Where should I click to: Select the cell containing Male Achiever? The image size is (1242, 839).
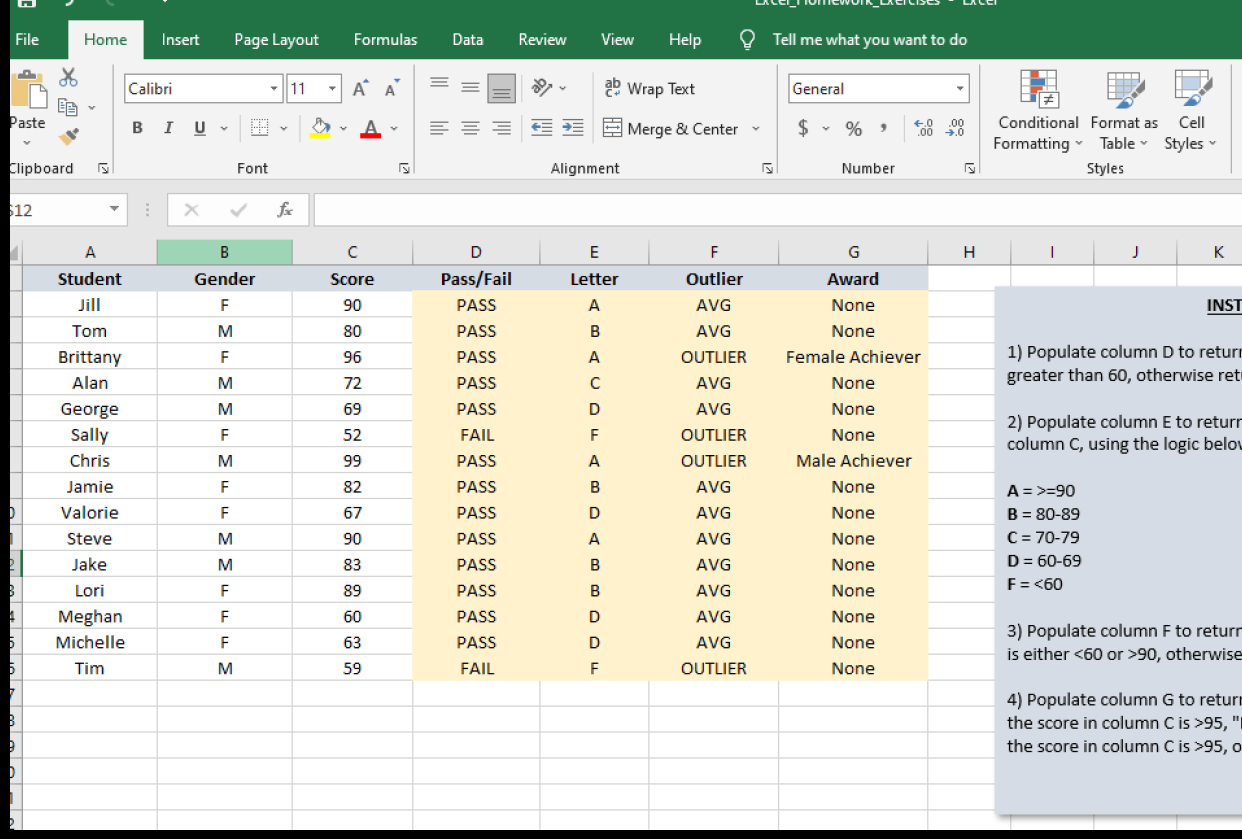tap(853, 461)
